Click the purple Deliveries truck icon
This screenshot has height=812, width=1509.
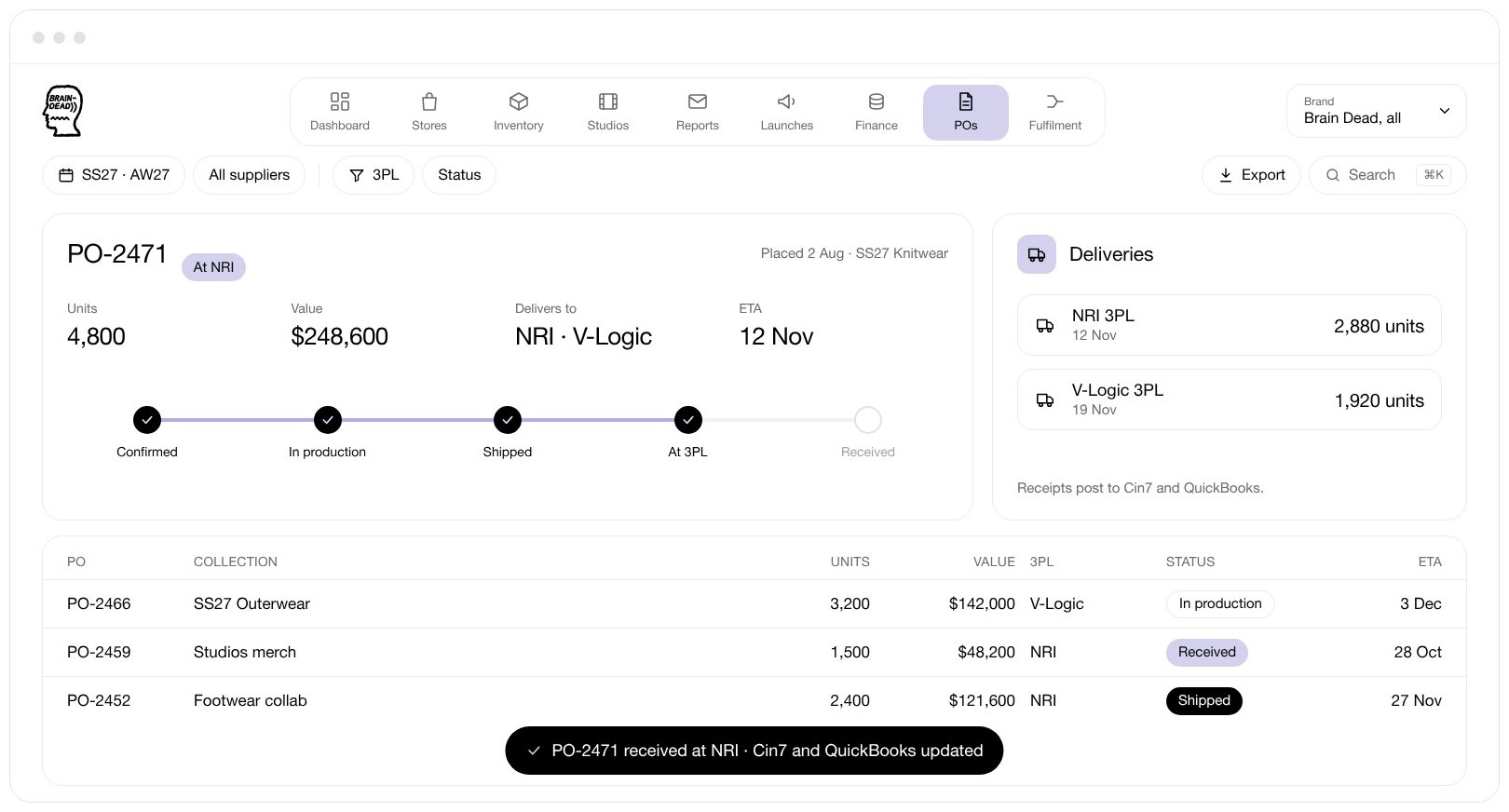[1037, 254]
